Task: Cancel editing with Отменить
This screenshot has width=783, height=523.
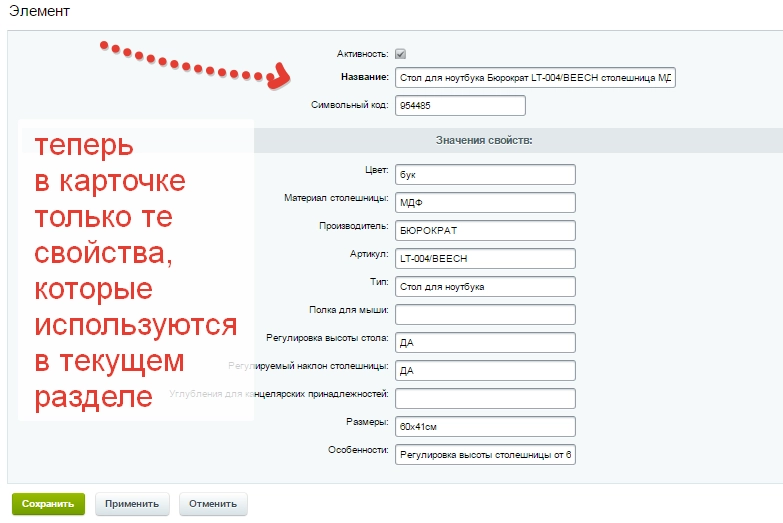Action: (x=213, y=504)
